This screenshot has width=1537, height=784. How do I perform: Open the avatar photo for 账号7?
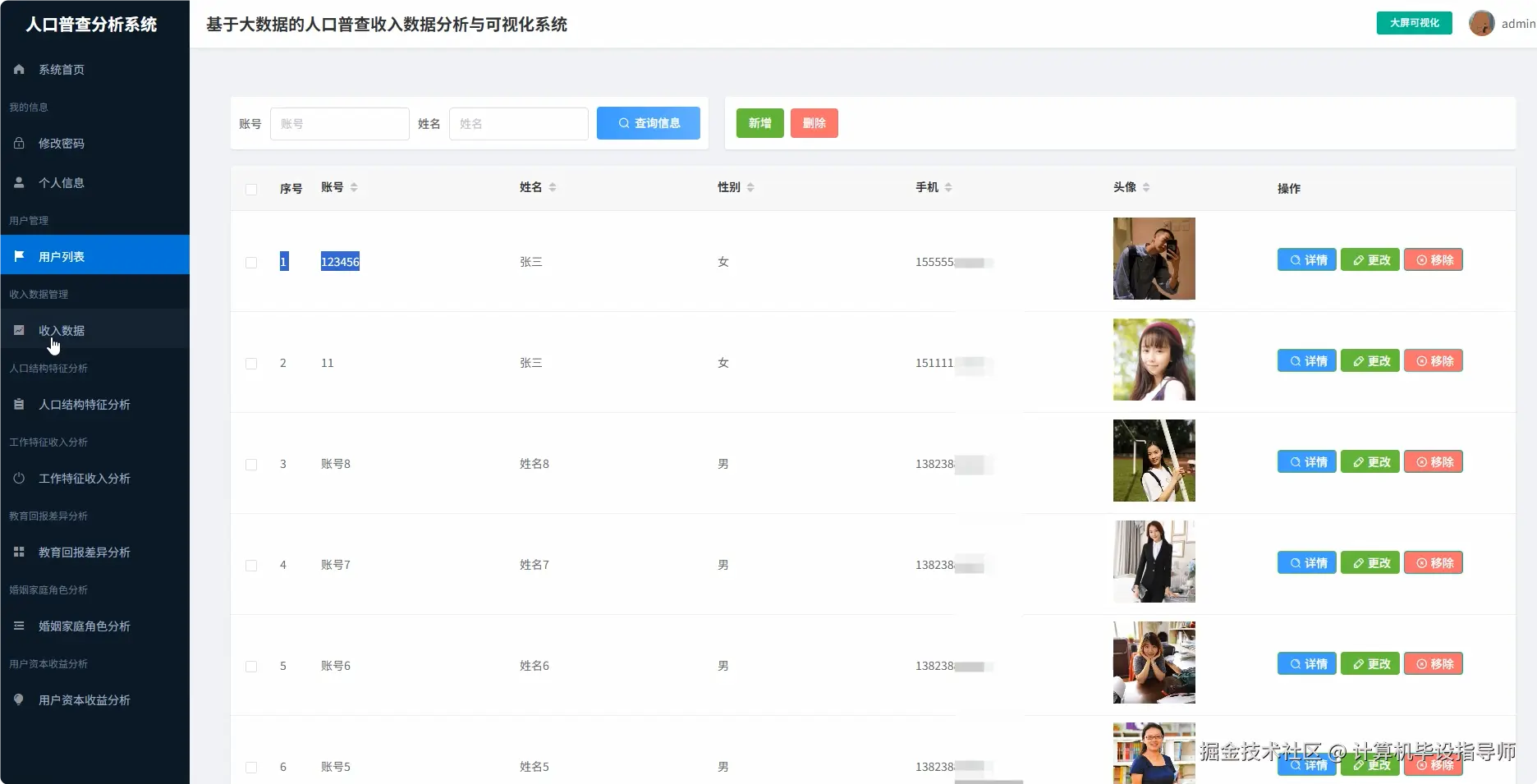point(1154,562)
